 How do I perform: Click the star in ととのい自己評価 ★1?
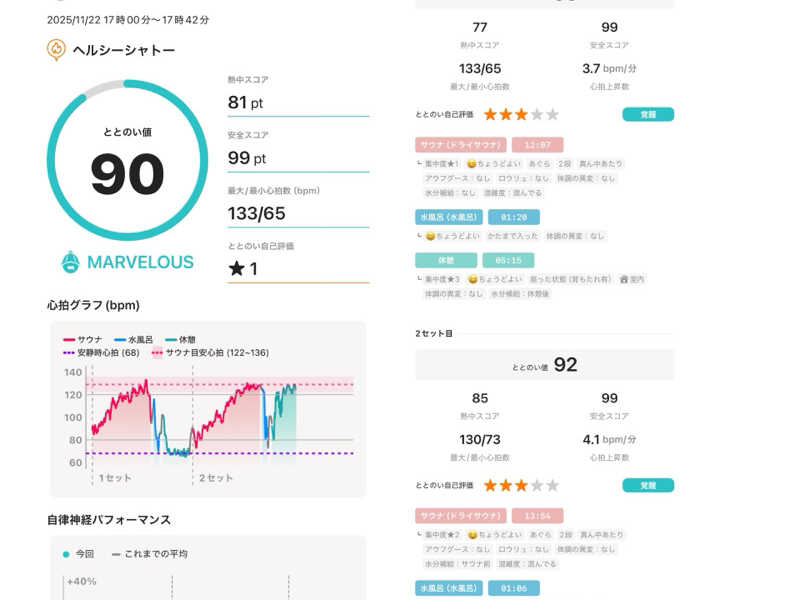236,268
